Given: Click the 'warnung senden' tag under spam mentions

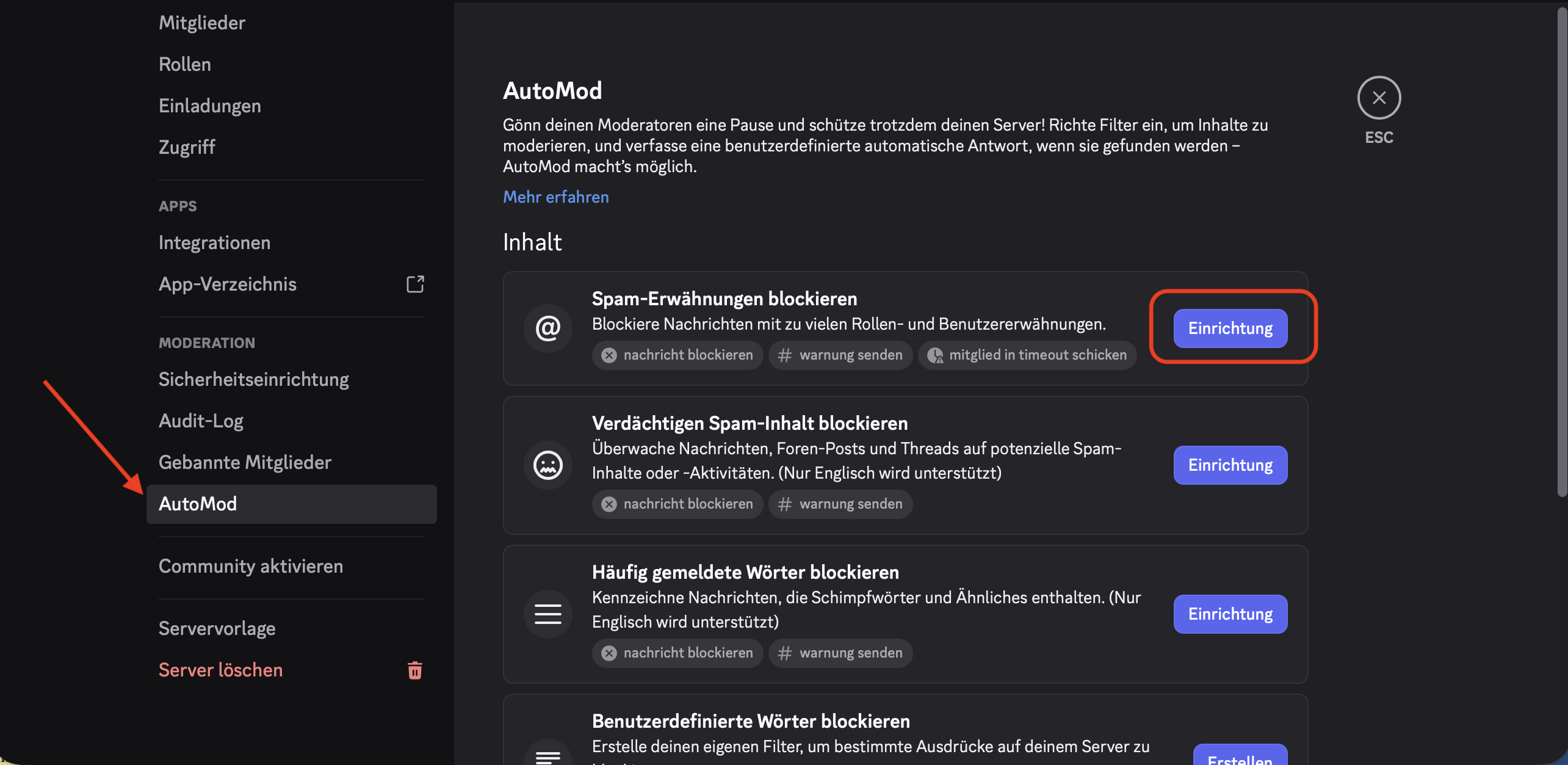Looking at the screenshot, I should coord(840,355).
